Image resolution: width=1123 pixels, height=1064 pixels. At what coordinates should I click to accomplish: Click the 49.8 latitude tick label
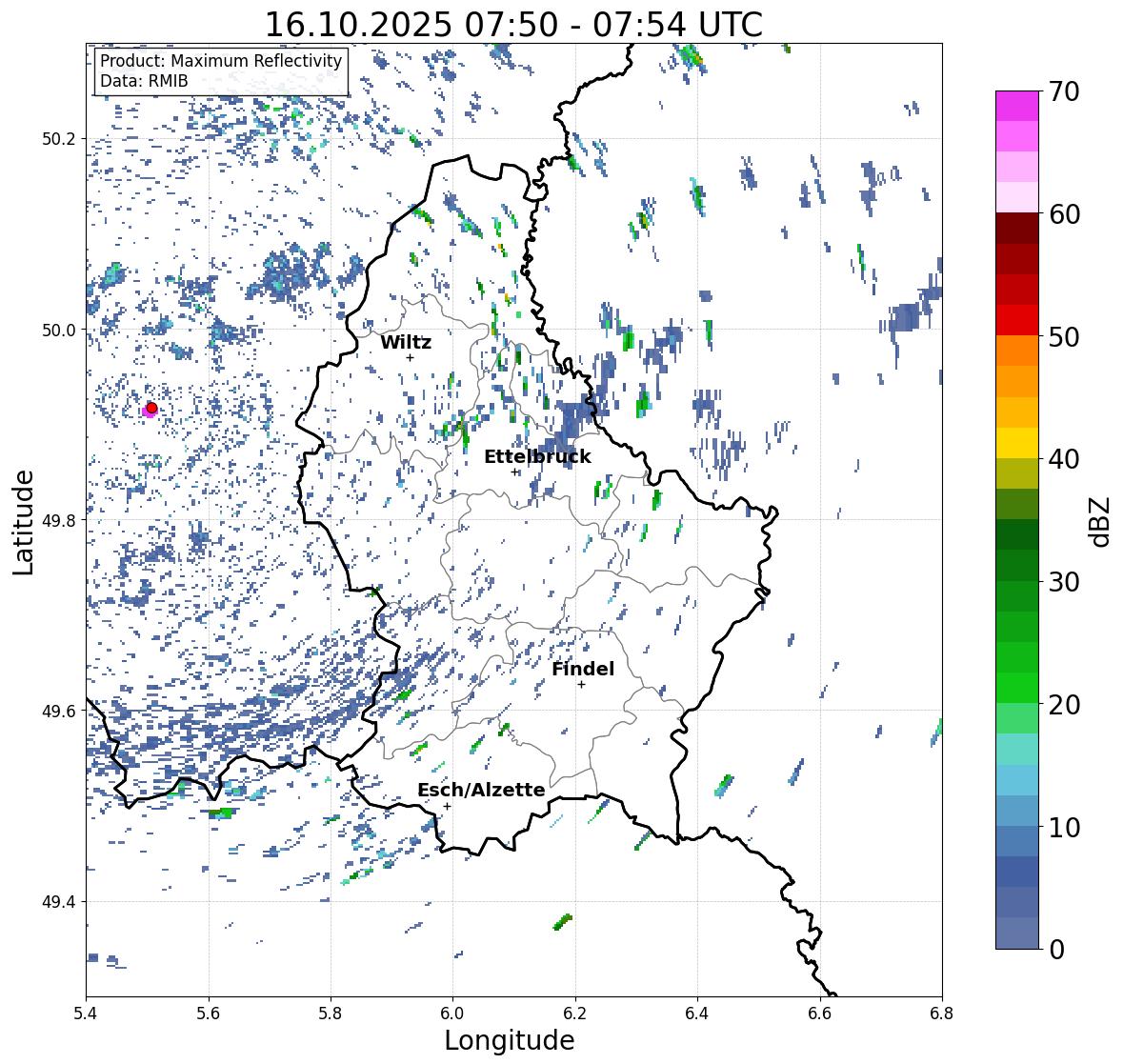pyautogui.click(x=59, y=520)
